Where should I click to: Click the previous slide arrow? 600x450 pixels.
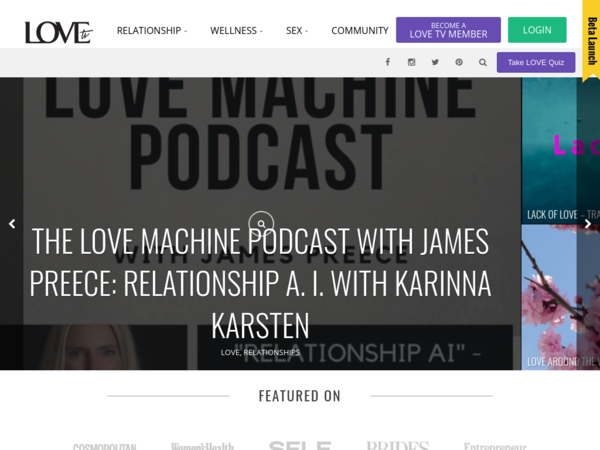point(12,224)
